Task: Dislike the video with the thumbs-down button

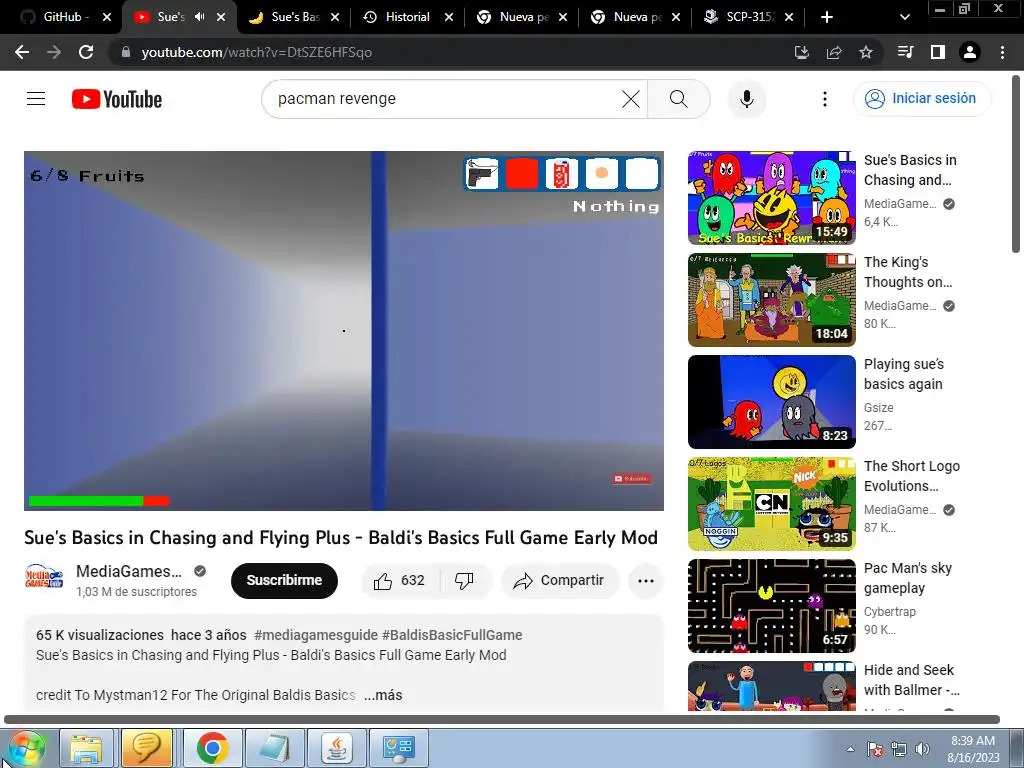Action: click(464, 581)
